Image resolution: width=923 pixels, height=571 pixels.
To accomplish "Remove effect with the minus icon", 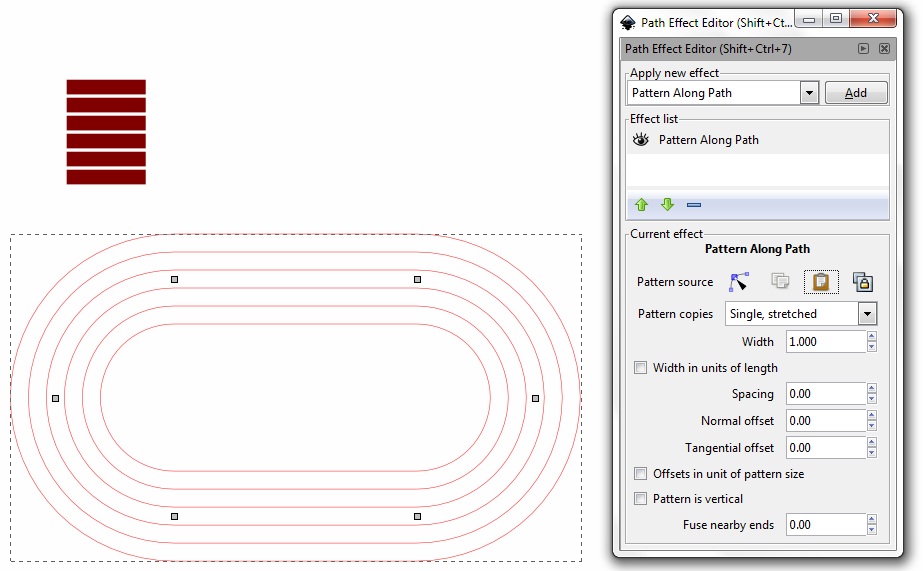I will 693,205.
